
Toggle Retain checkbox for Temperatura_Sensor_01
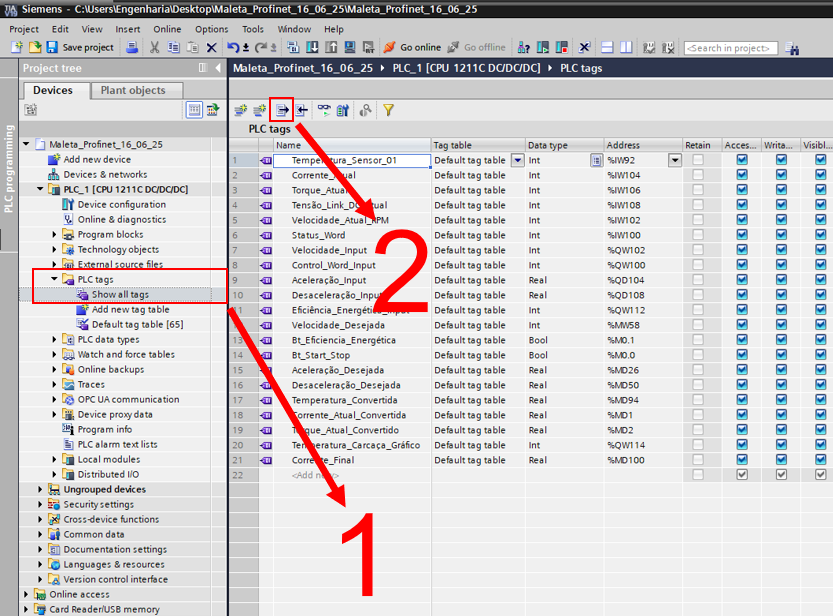(697, 160)
